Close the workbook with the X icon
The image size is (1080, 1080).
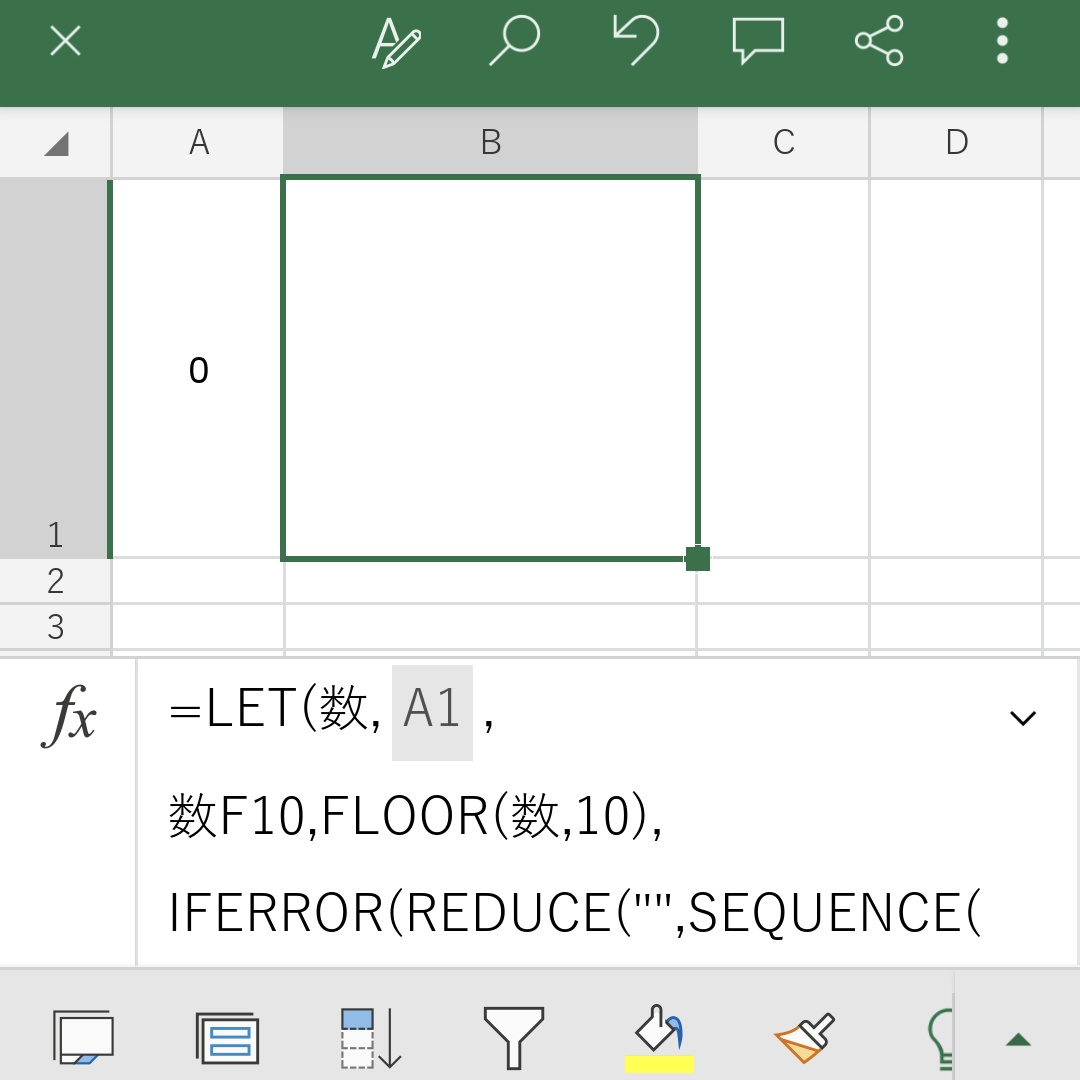tap(65, 41)
